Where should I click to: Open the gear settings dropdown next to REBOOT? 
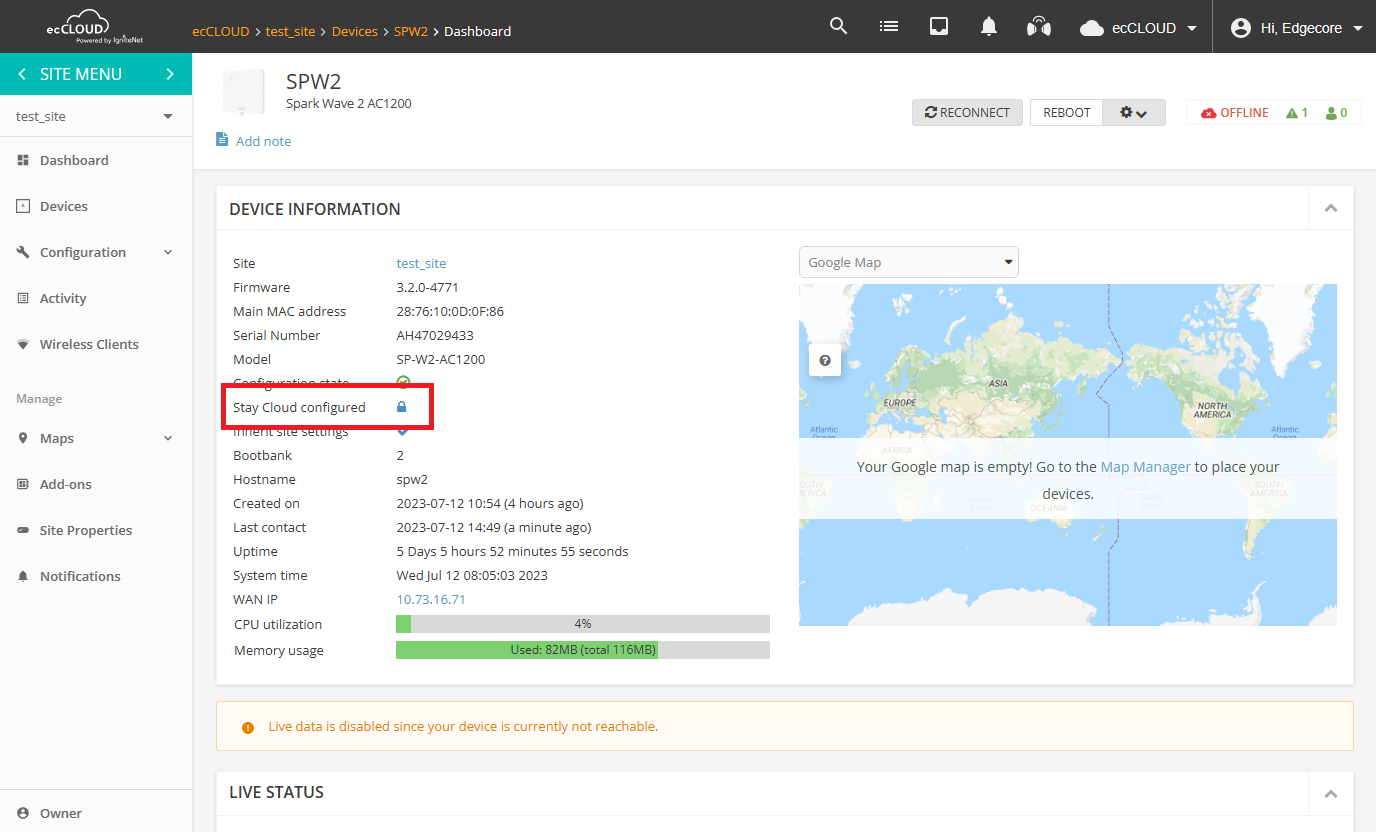[1134, 112]
